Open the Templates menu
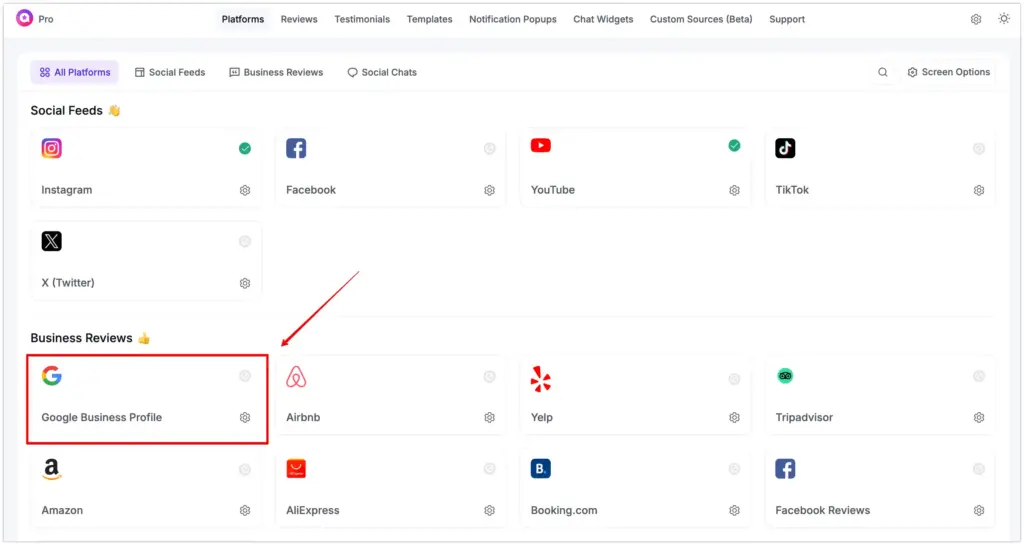Image resolution: width=1024 pixels, height=545 pixels. point(430,20)
